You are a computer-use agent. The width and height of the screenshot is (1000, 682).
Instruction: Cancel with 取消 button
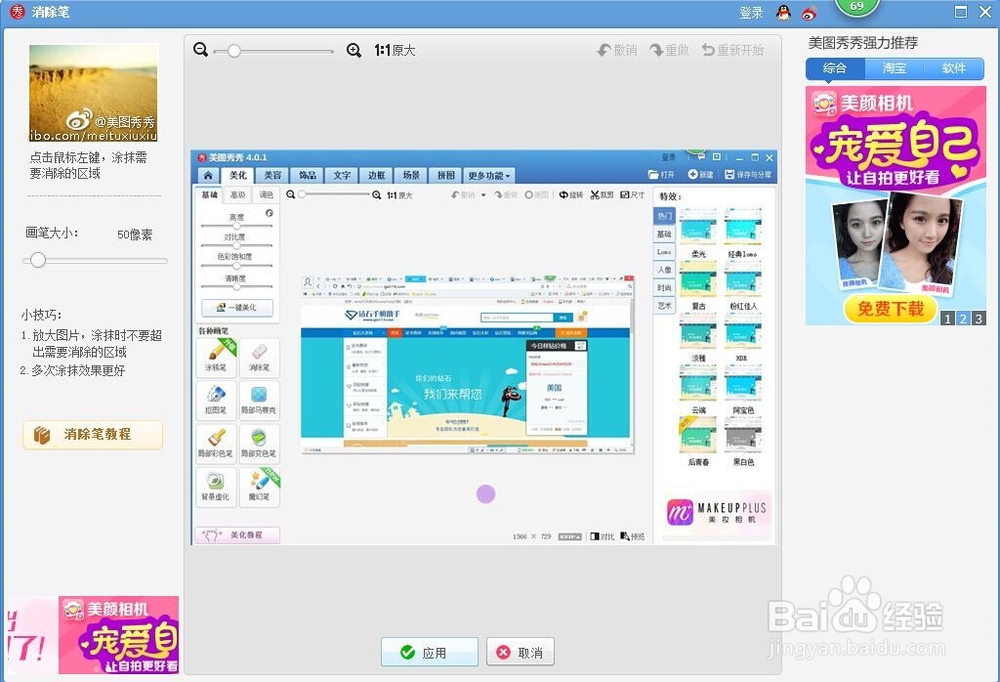coord(520,652)
